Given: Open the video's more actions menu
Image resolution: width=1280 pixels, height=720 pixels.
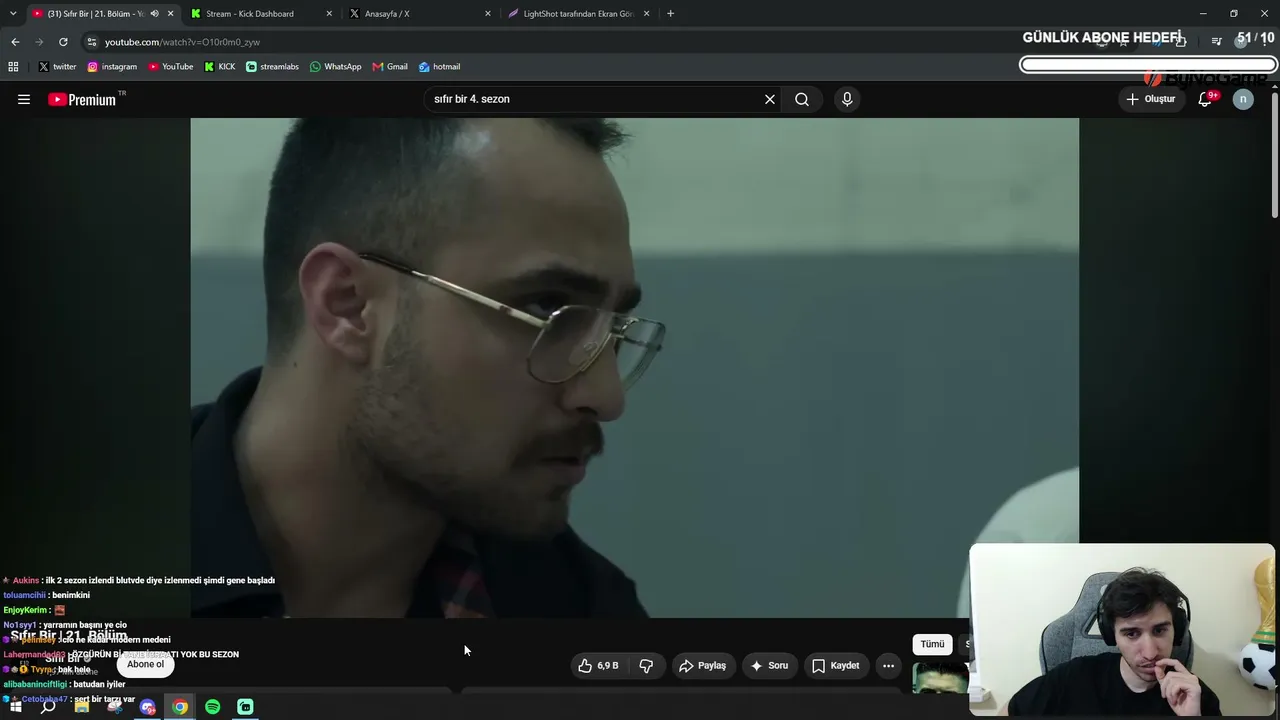Looking at the screenshot, I should (888, 665).
